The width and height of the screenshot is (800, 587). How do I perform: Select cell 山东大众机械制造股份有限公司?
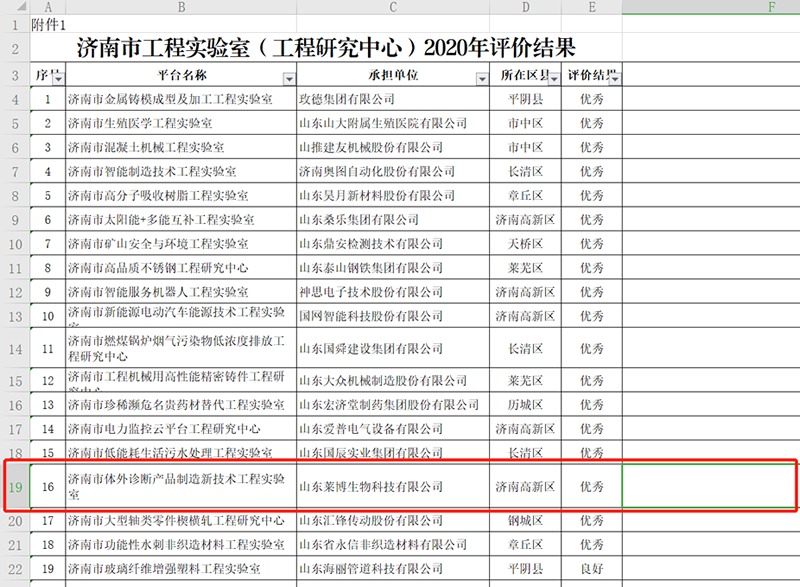(393, 380)
